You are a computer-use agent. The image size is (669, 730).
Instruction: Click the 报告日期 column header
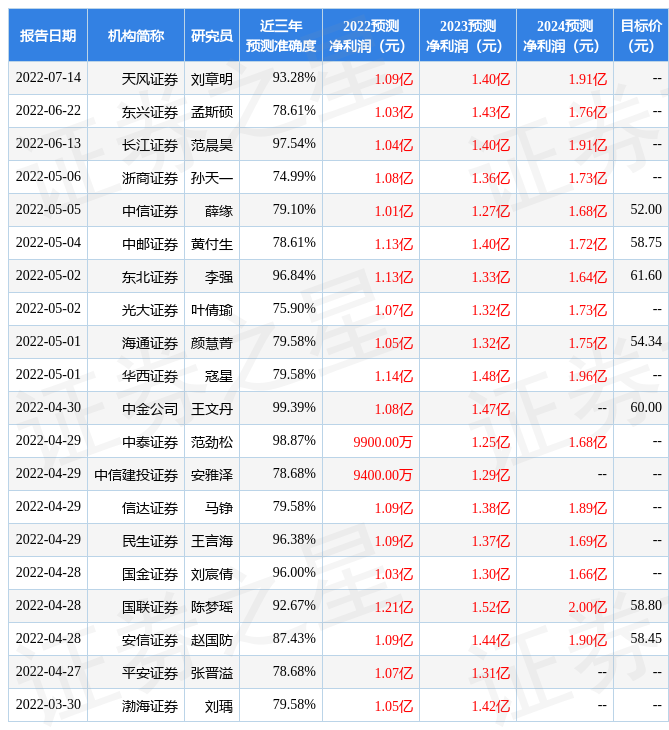coord(48,35)
